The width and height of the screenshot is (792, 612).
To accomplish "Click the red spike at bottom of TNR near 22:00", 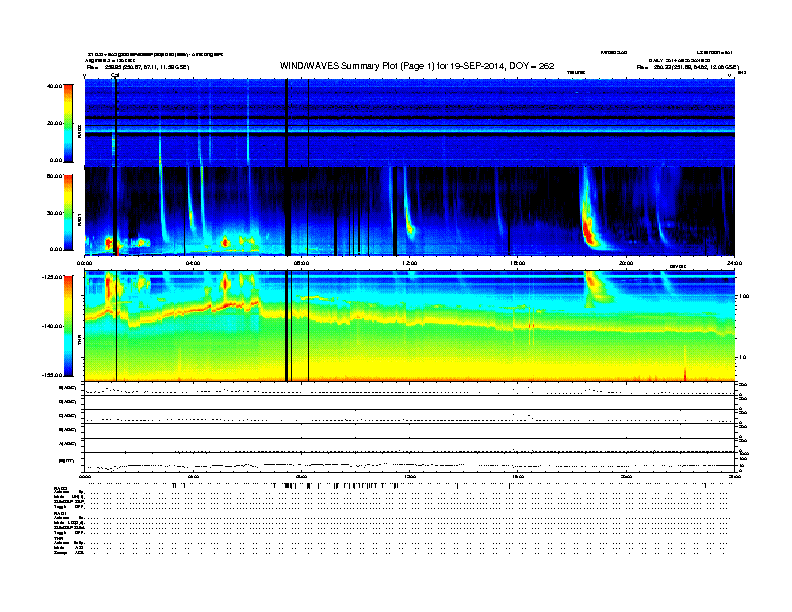I will (685, 374).
